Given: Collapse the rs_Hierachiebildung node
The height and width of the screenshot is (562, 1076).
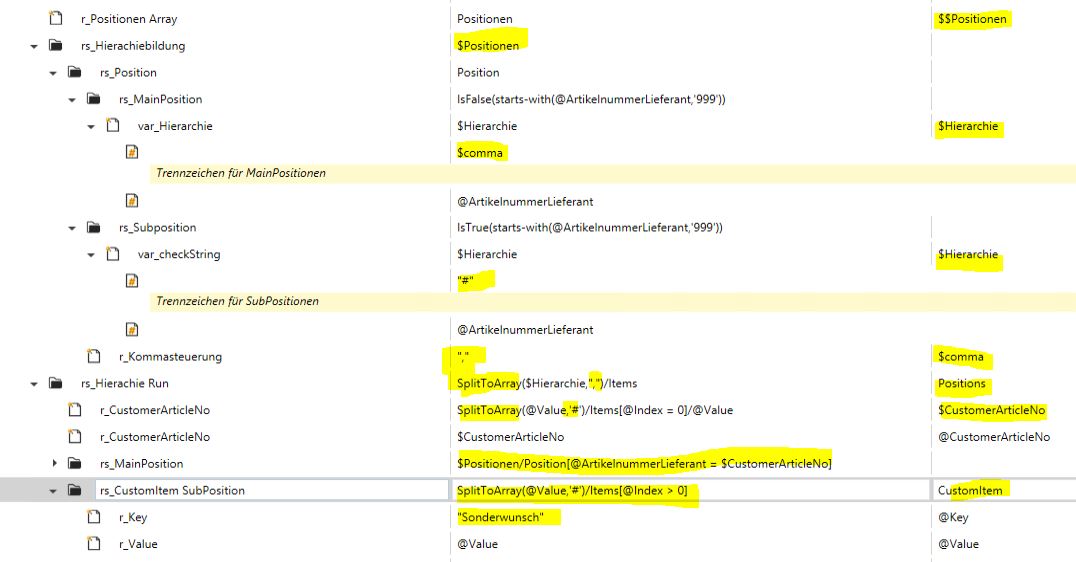Looking at the screenshot, I should coord(34,46).
